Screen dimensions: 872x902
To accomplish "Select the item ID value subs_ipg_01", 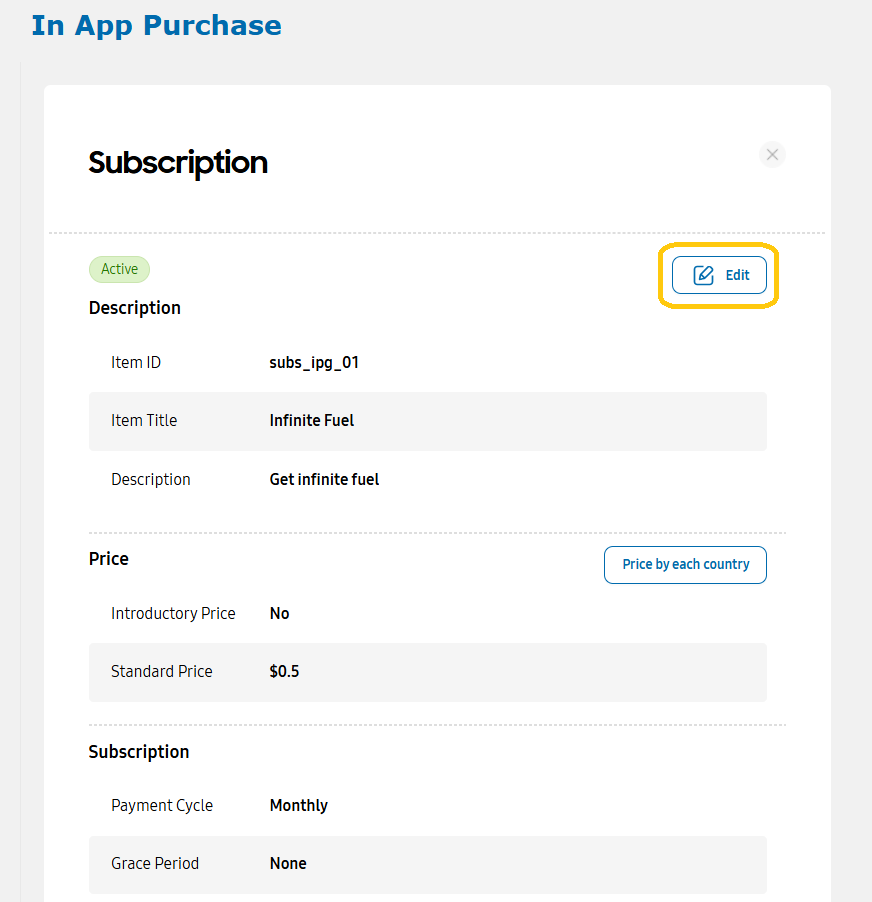I will [314, 362].
